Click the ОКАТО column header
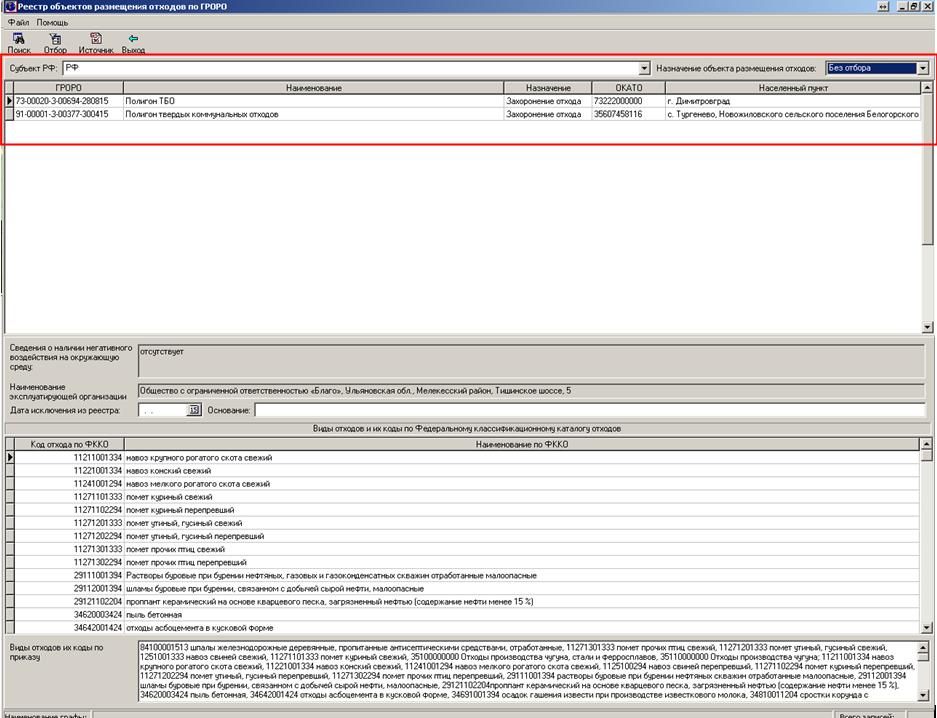Viewport: 937px width, 718px height. [x=628, y=88]
